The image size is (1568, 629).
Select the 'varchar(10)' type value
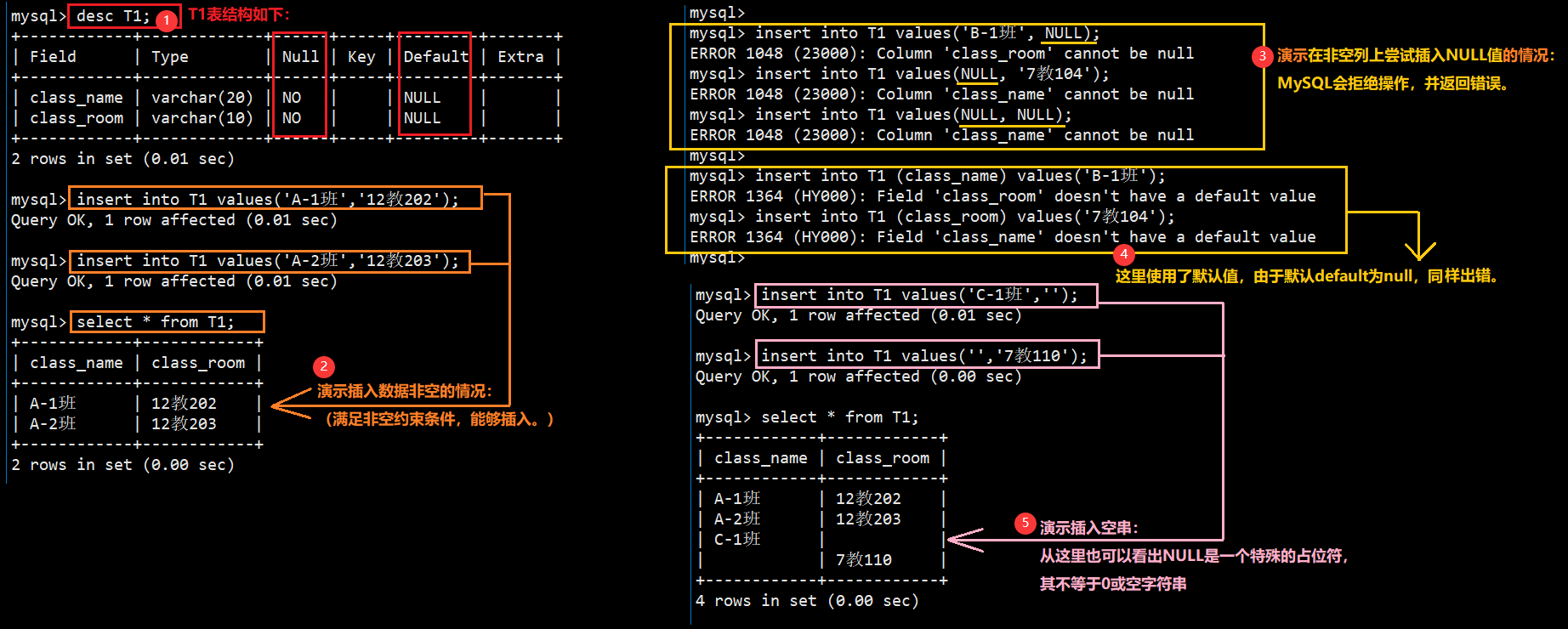point(202,118)
